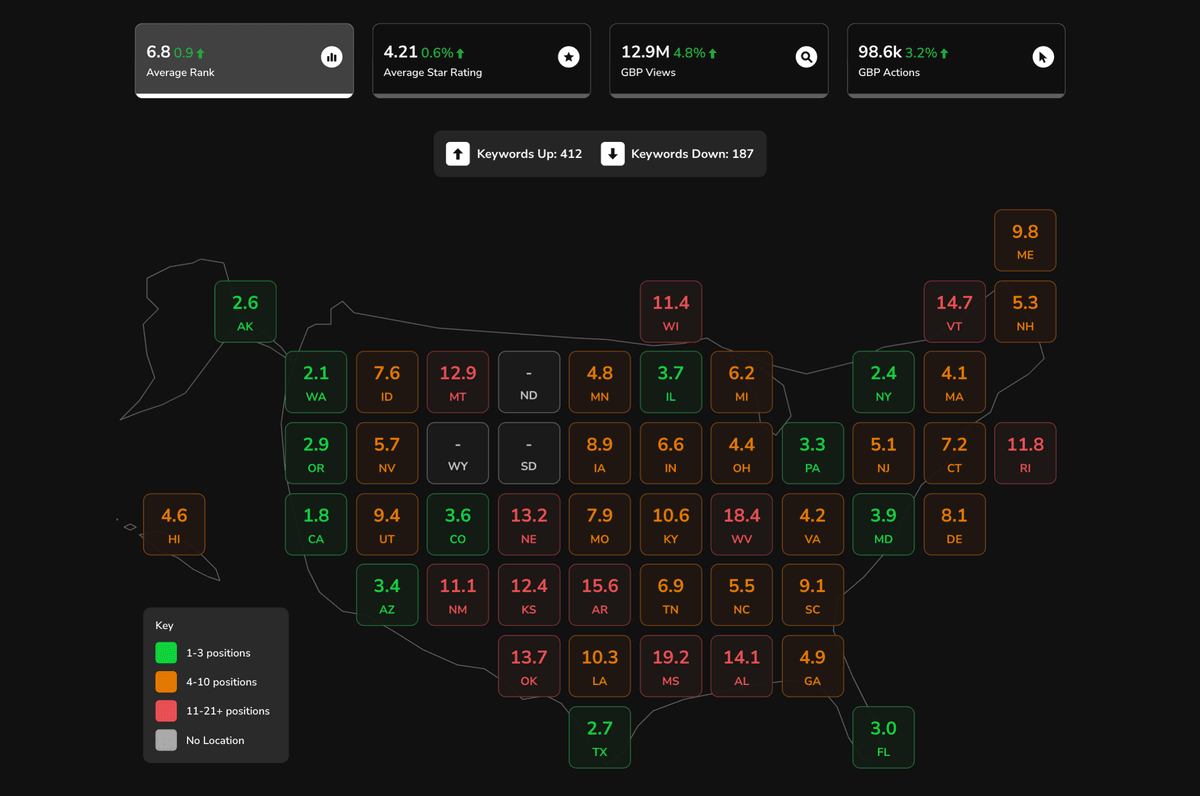Open the MD tile showing 3.9
1200x796 pixels.
(x=883, y=525)
